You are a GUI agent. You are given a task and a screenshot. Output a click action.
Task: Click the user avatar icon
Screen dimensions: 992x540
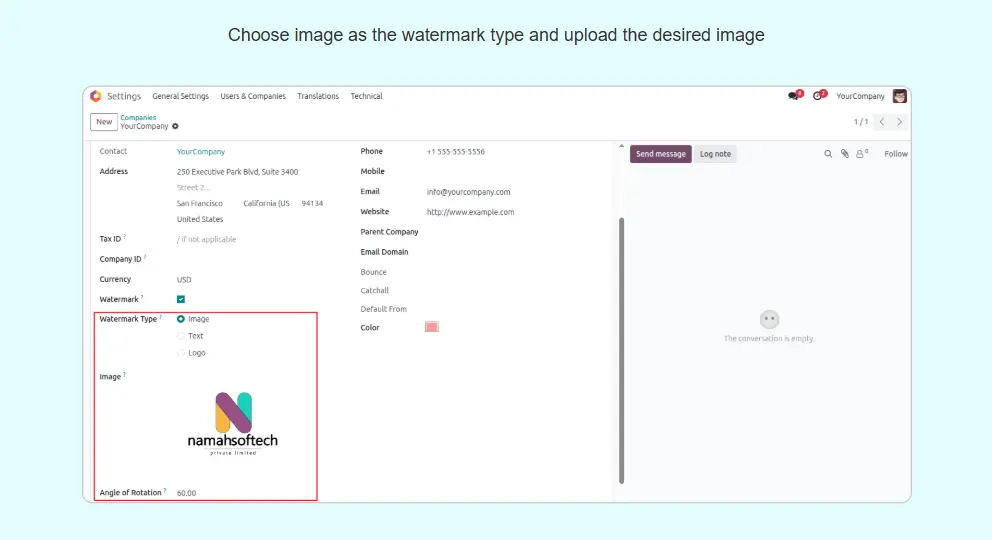(x=900, y=96)
